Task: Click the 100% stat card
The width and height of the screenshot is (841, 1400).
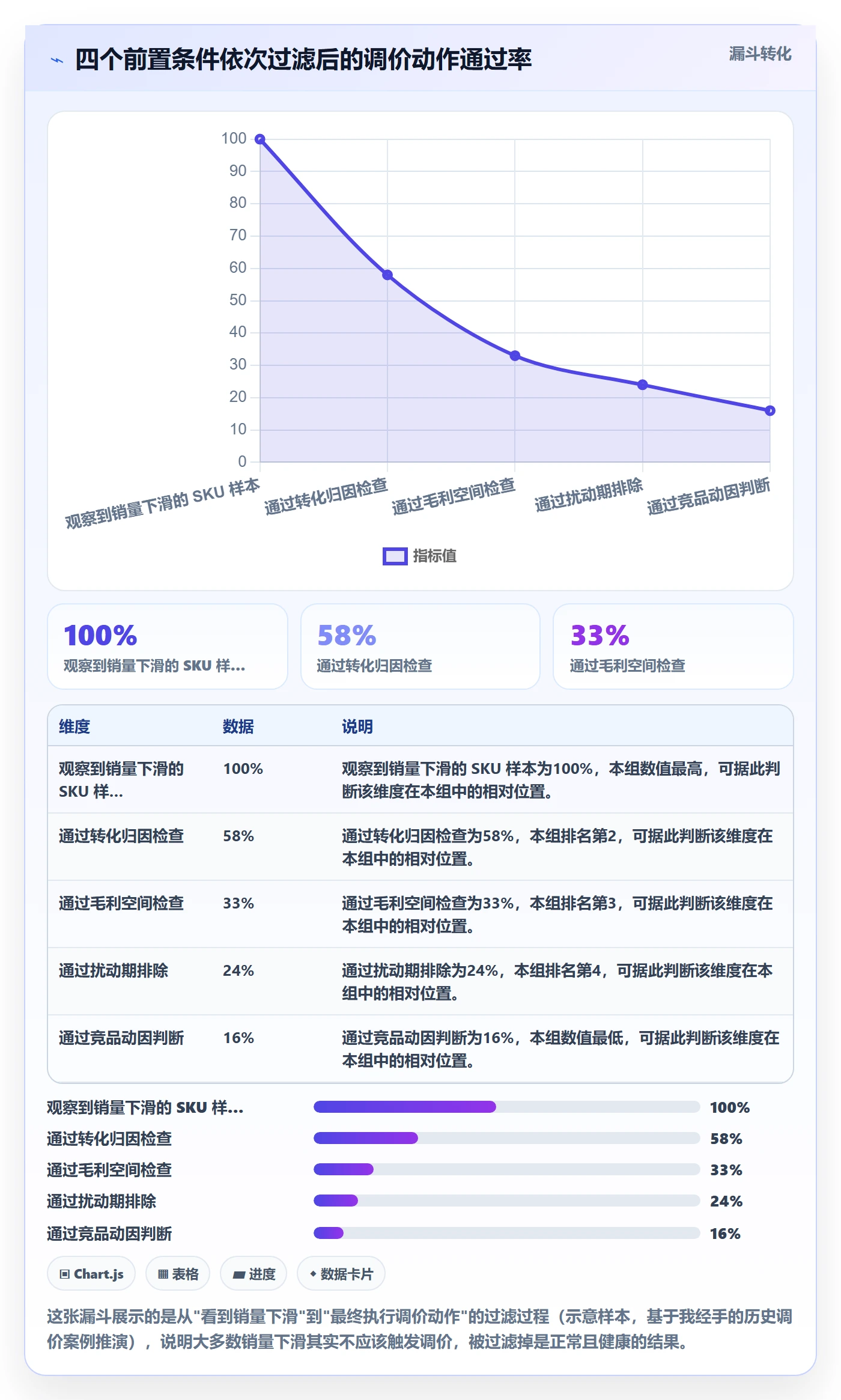Action: coord(168,647)
